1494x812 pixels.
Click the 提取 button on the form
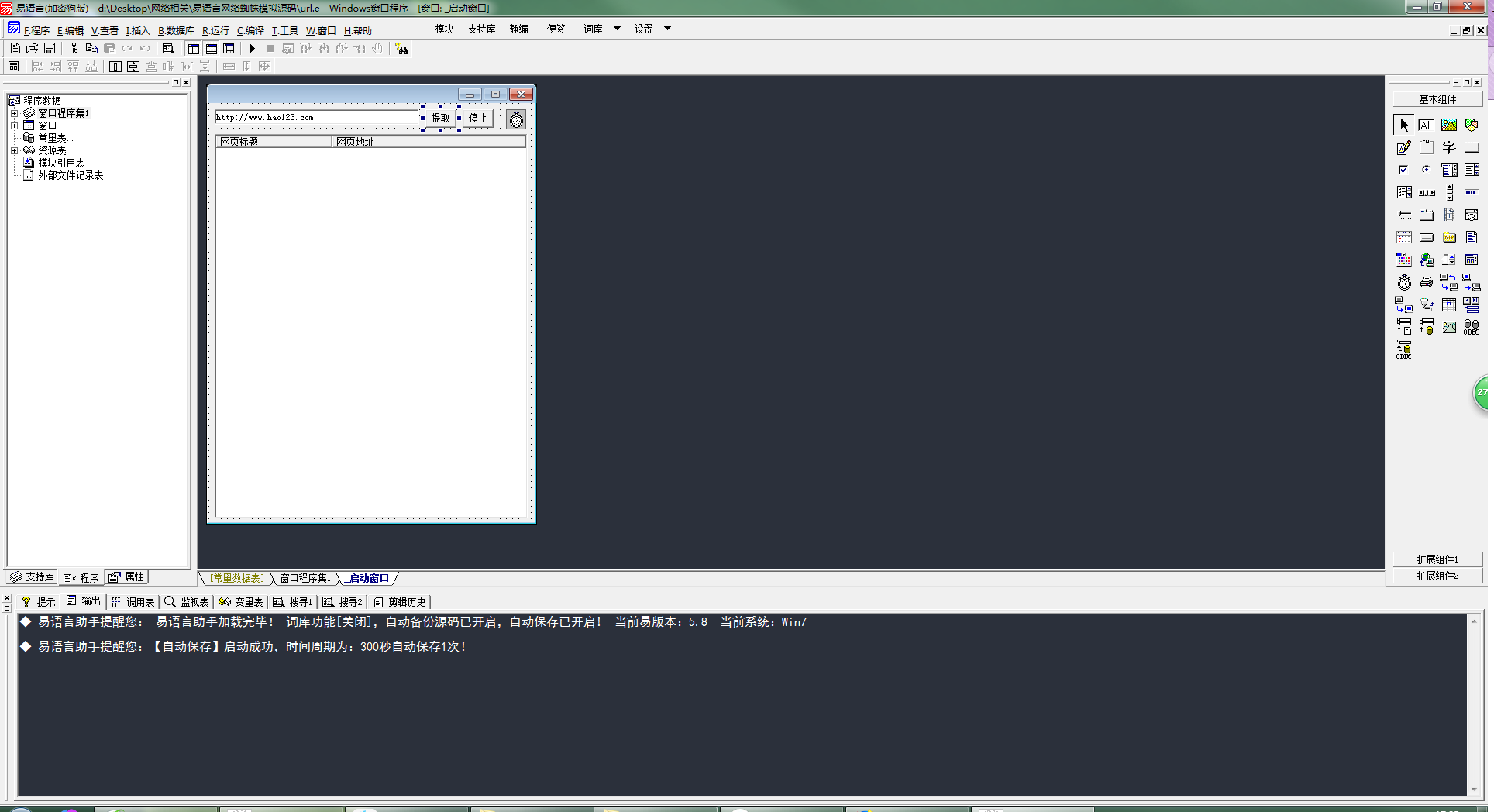(440, 118)
